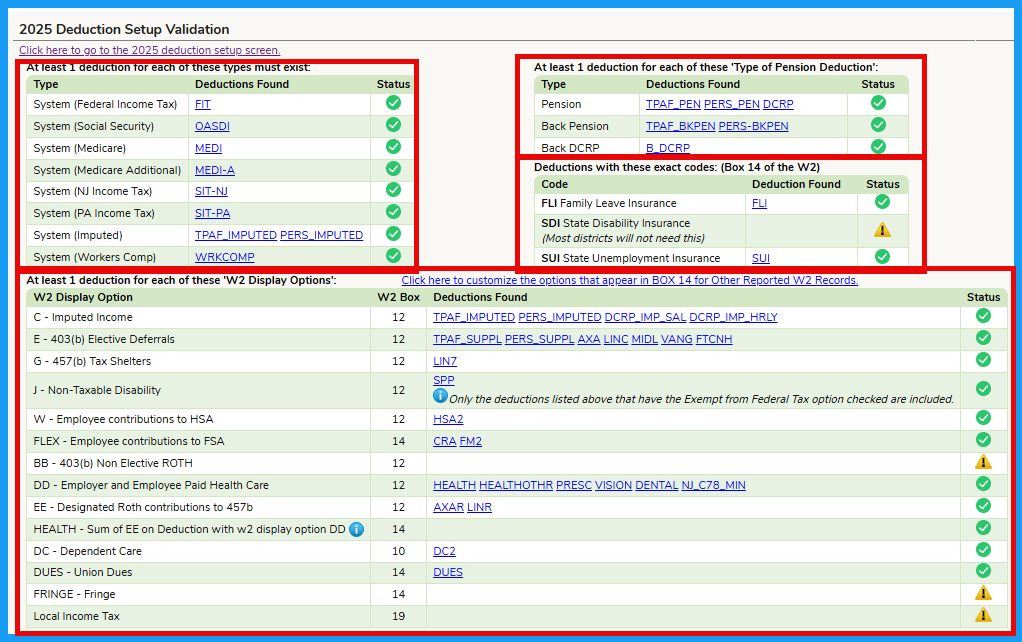Open the TPAF_PEN pension deduction link

[673, 104]
